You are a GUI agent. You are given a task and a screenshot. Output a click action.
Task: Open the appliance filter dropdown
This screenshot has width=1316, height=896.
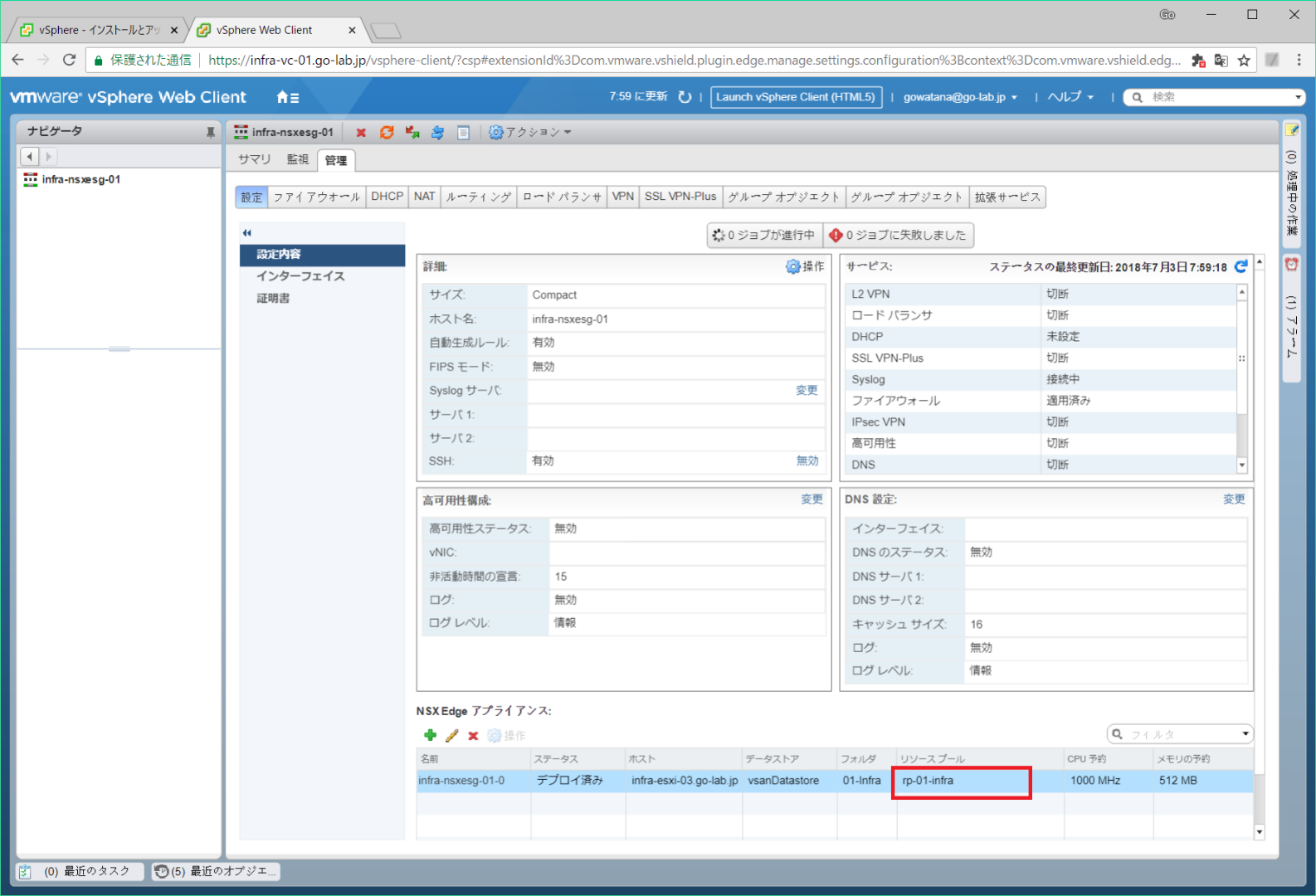(x=1245, y=734)
